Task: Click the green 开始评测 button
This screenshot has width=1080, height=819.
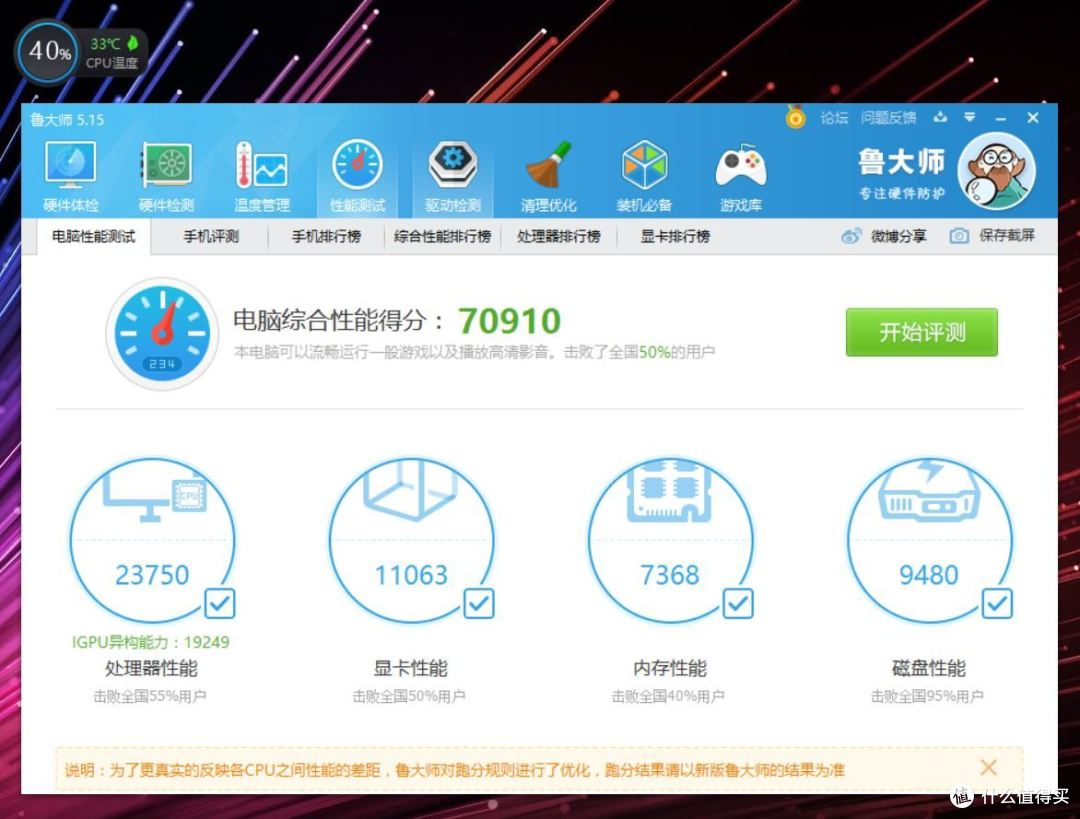Action: 922,332
